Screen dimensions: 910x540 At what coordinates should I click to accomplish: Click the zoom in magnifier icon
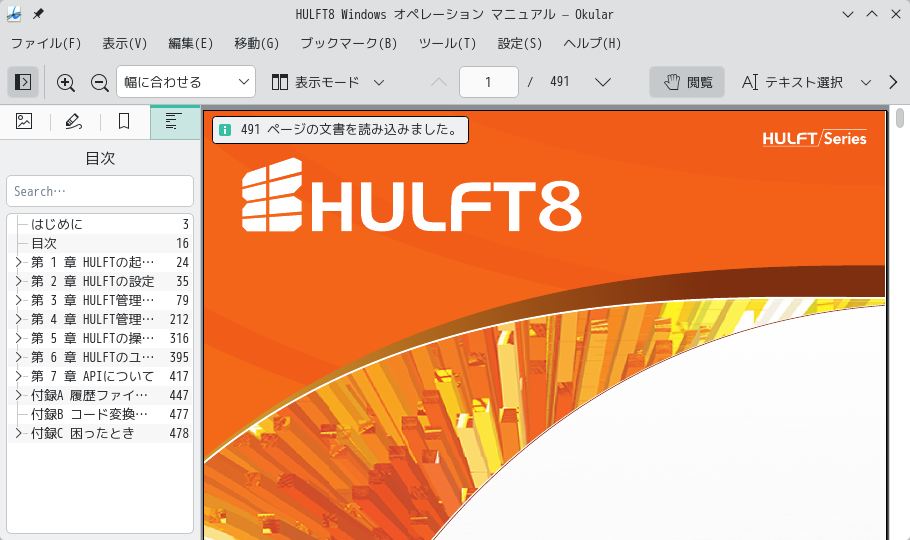coord(66,82)
